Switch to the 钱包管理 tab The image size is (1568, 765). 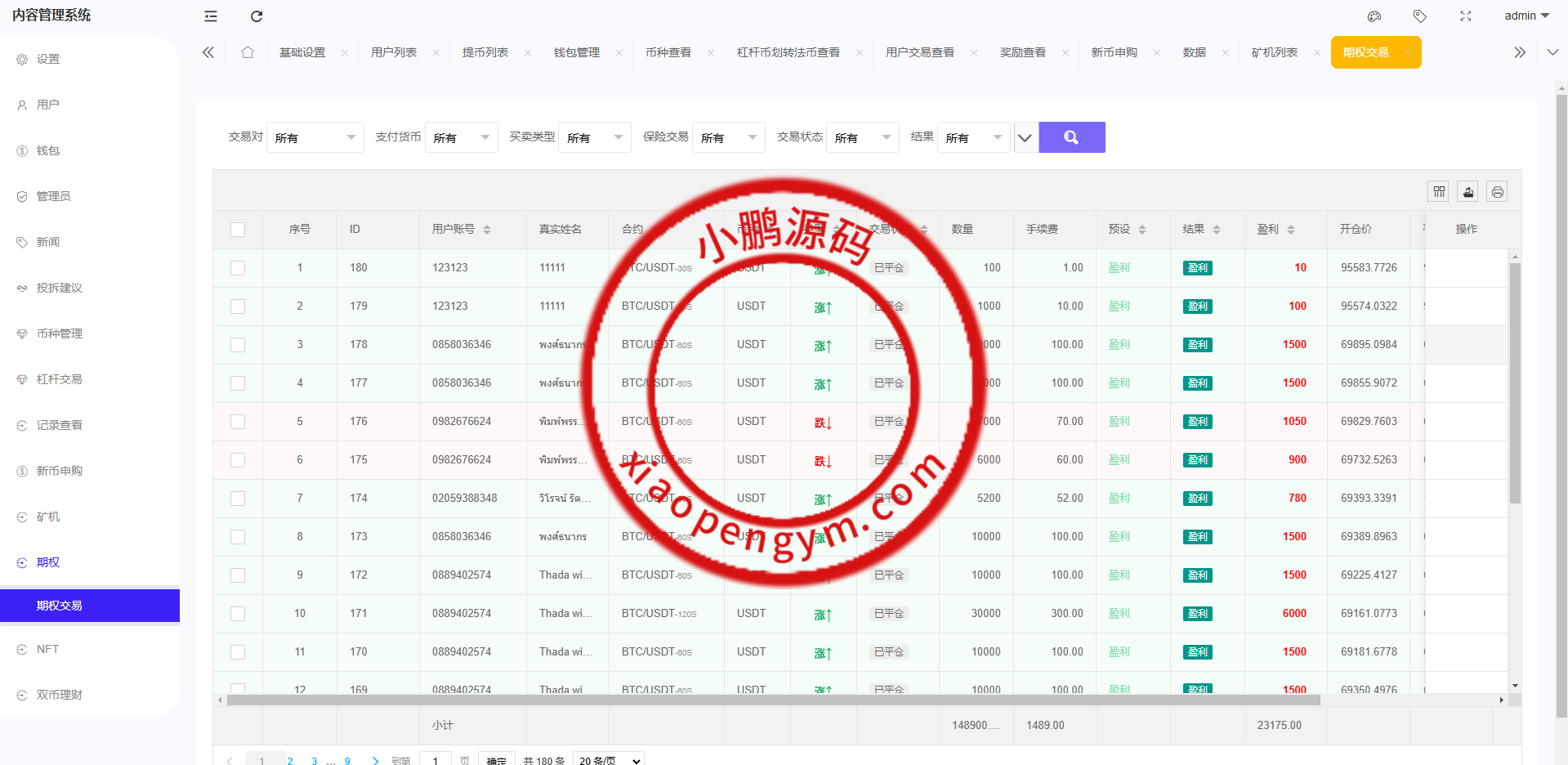coord(578,51)
